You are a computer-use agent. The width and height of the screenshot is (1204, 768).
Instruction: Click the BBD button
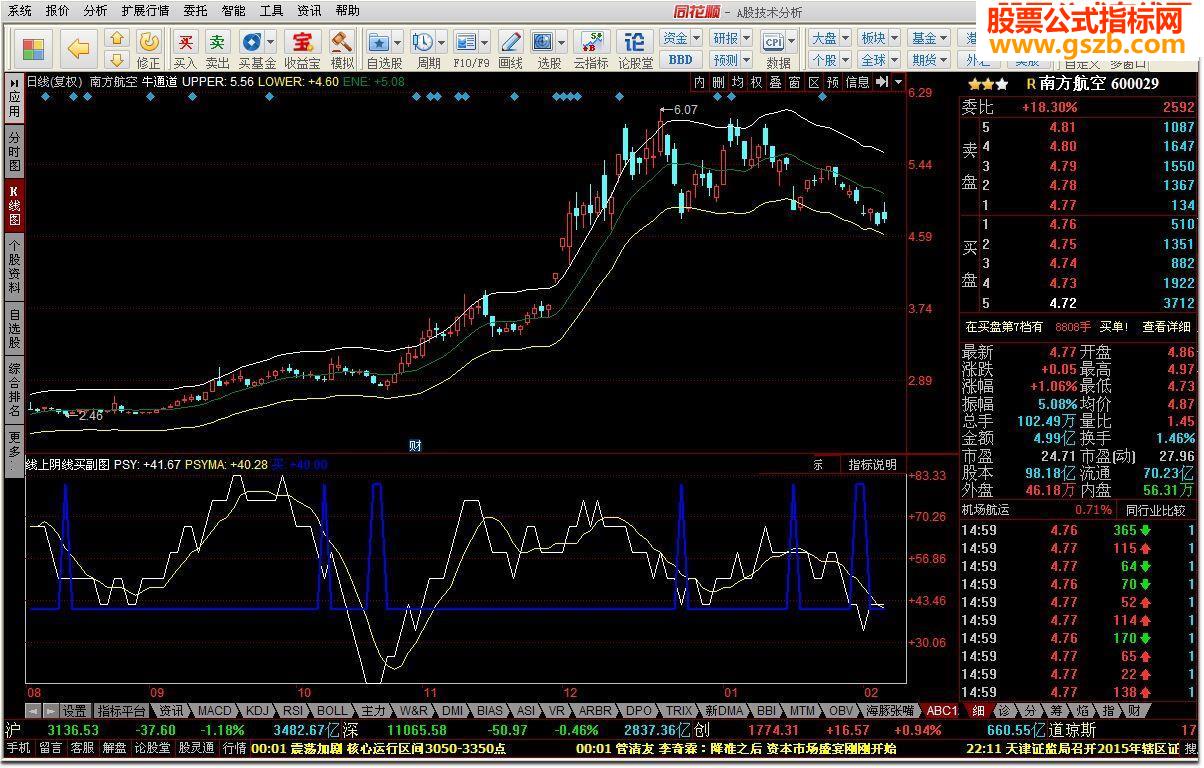[x=681, y=59]
